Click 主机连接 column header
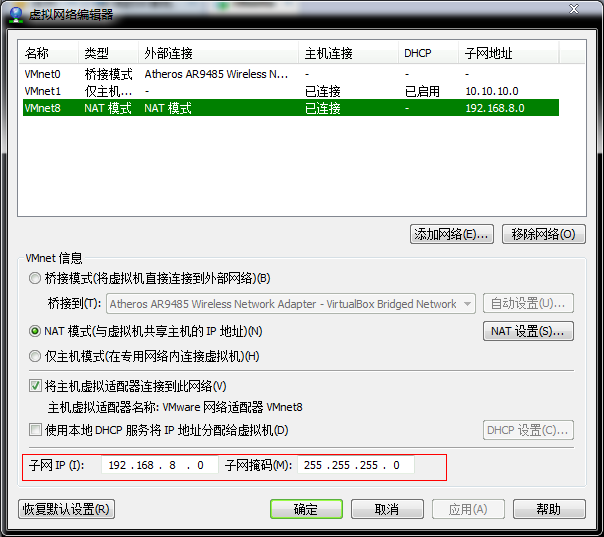The image size is (604, 537). coord(348,53)
